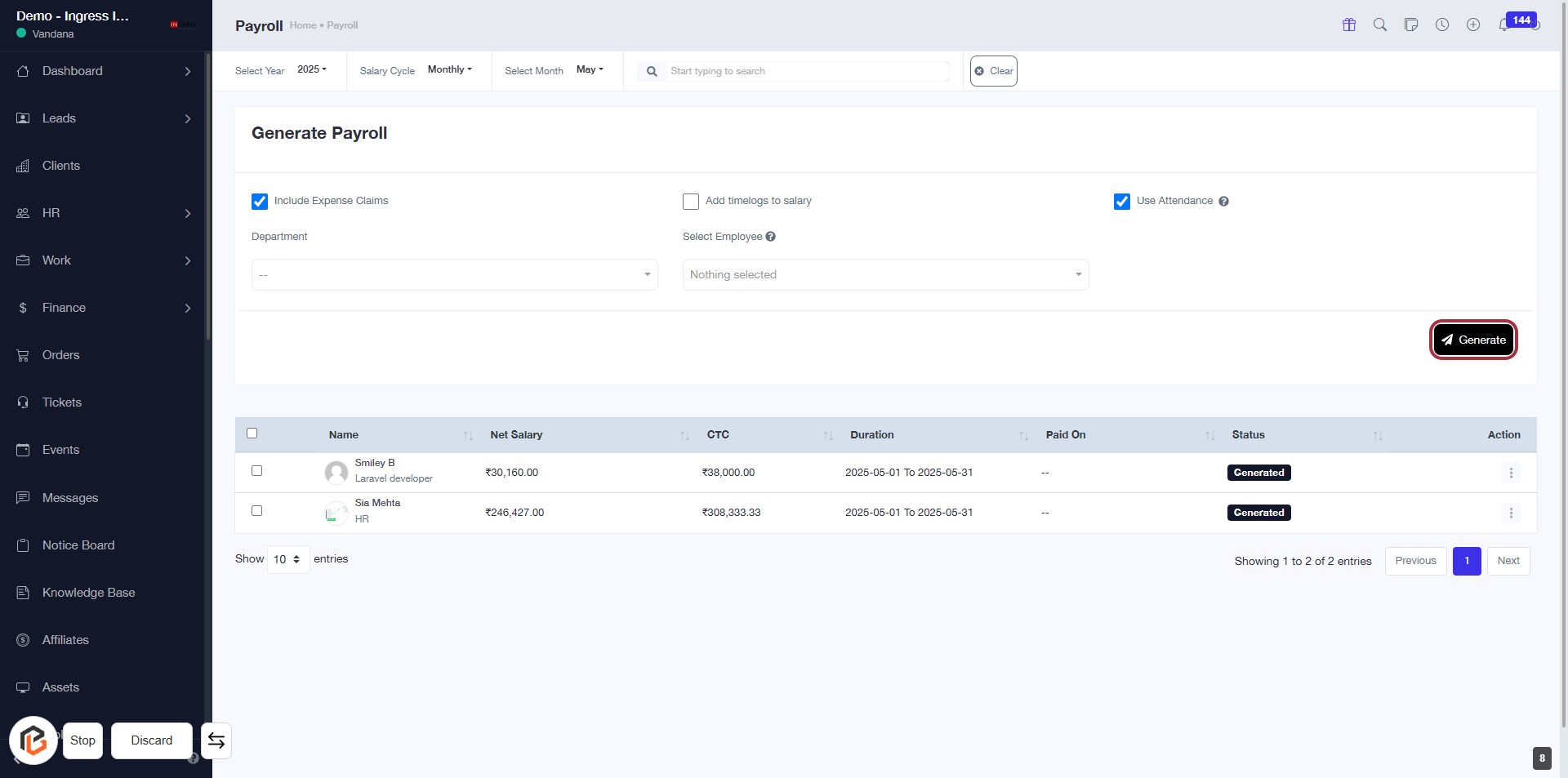Click Use Attendance help question icon
The image size is (1568, 778).
coord(1223,202)
